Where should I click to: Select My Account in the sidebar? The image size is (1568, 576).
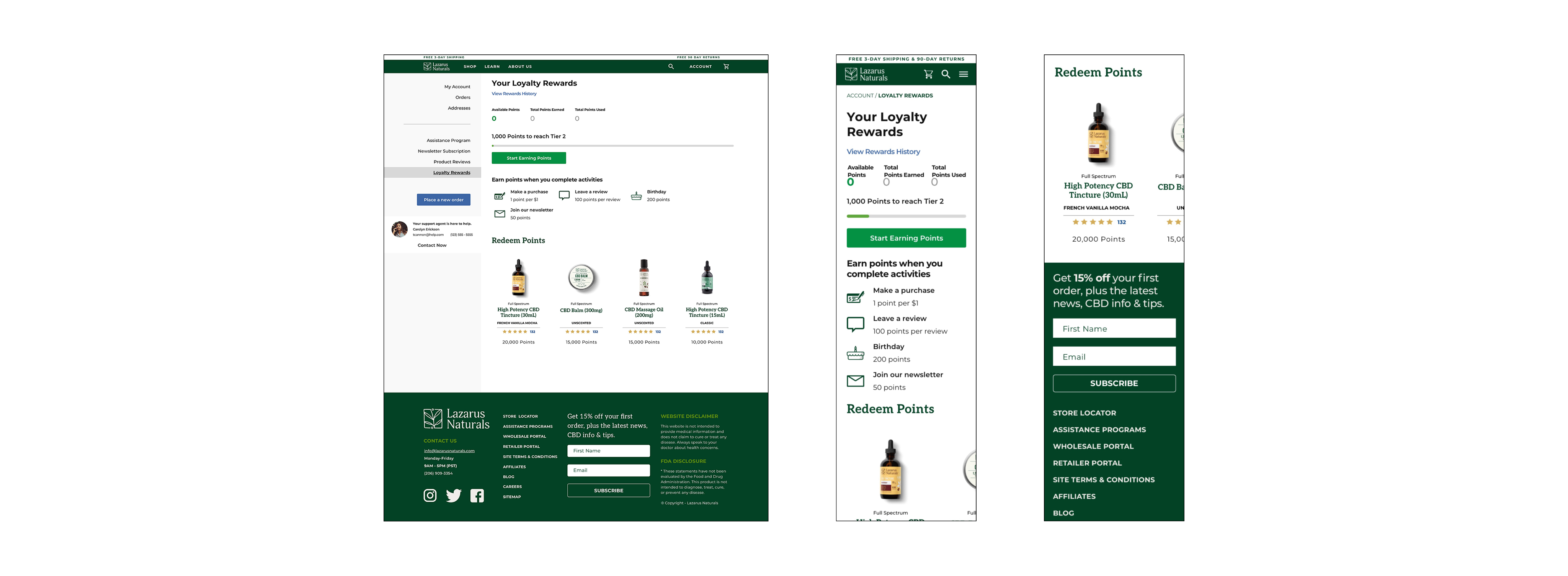click(457, 87)
